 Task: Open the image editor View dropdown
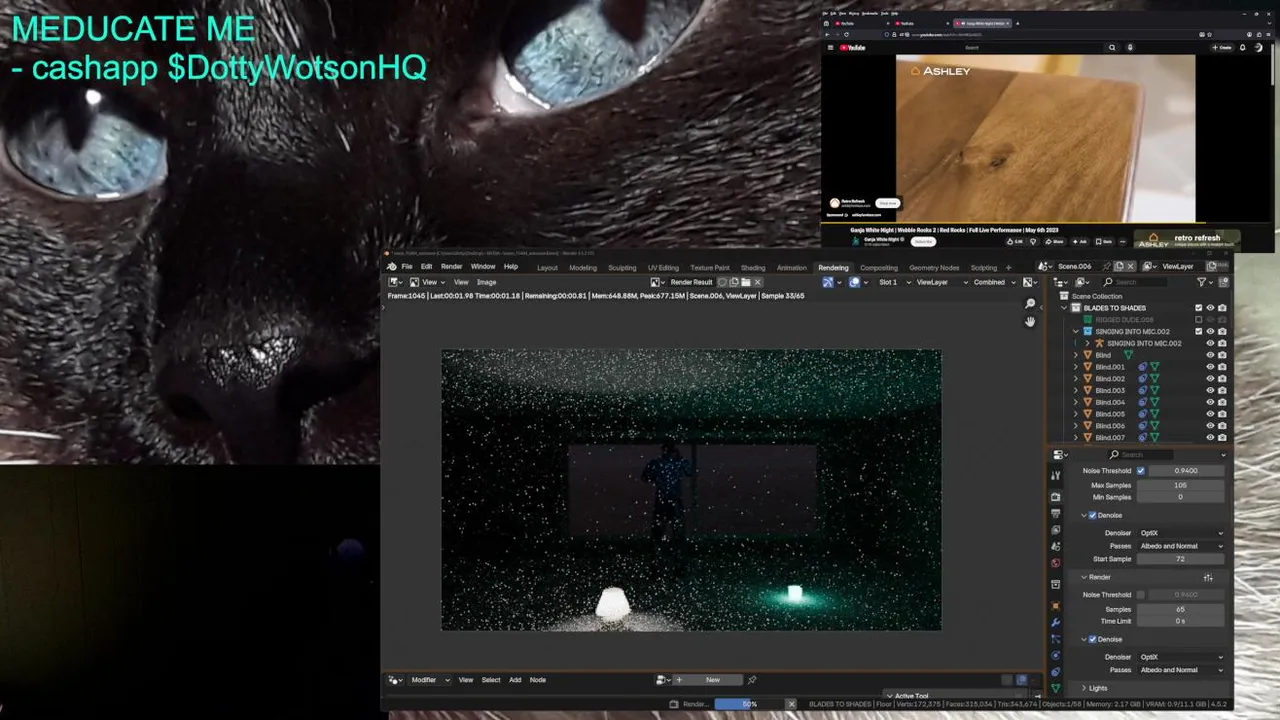pos(429,282)
